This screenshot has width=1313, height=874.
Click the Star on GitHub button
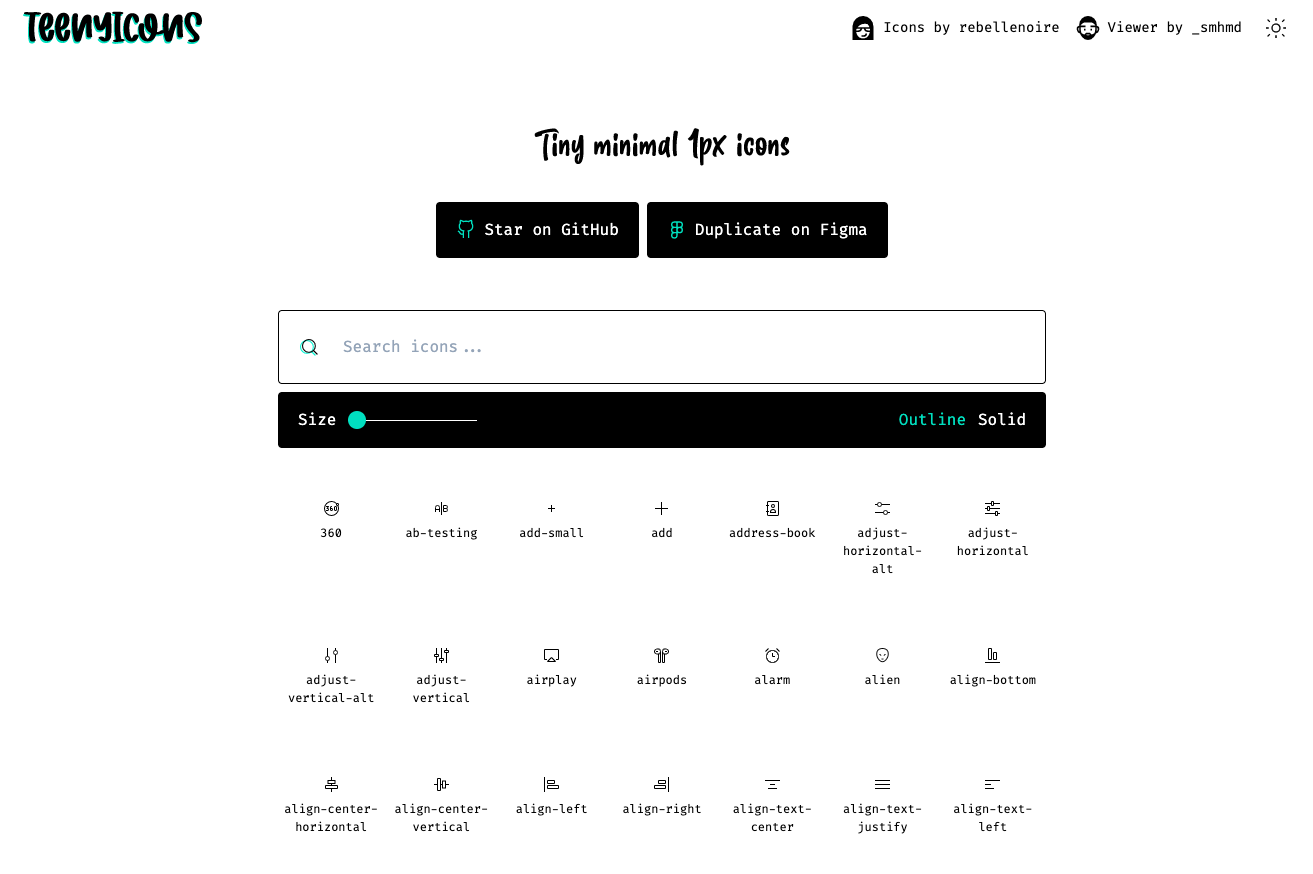coord(537,230)
